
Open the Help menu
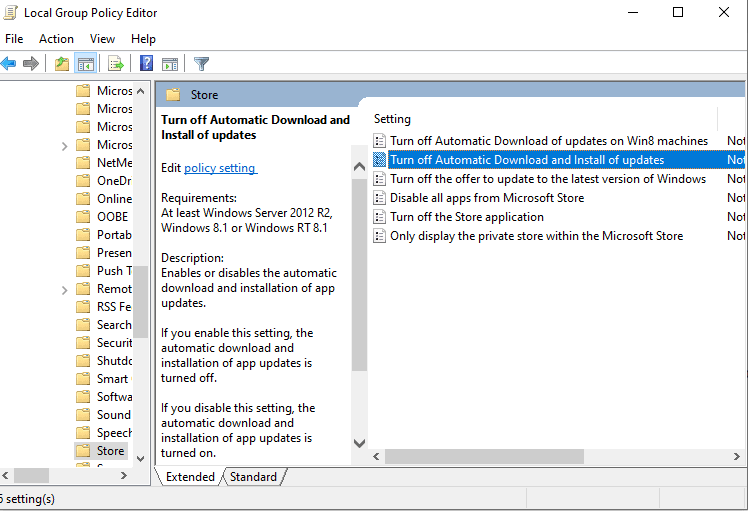click(x=143, y=39)
